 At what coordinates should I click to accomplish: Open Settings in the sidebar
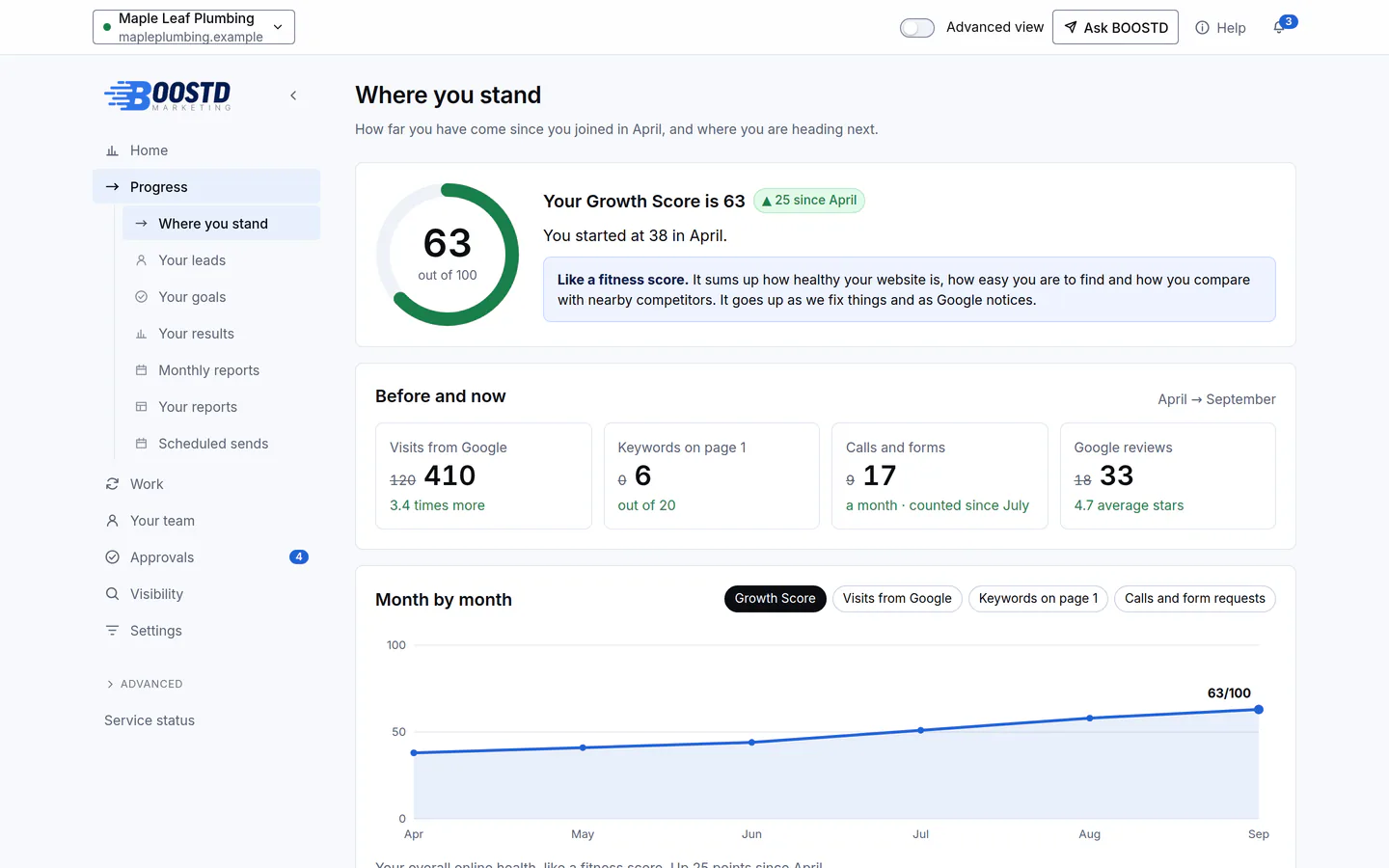click(x=206, y=631)
